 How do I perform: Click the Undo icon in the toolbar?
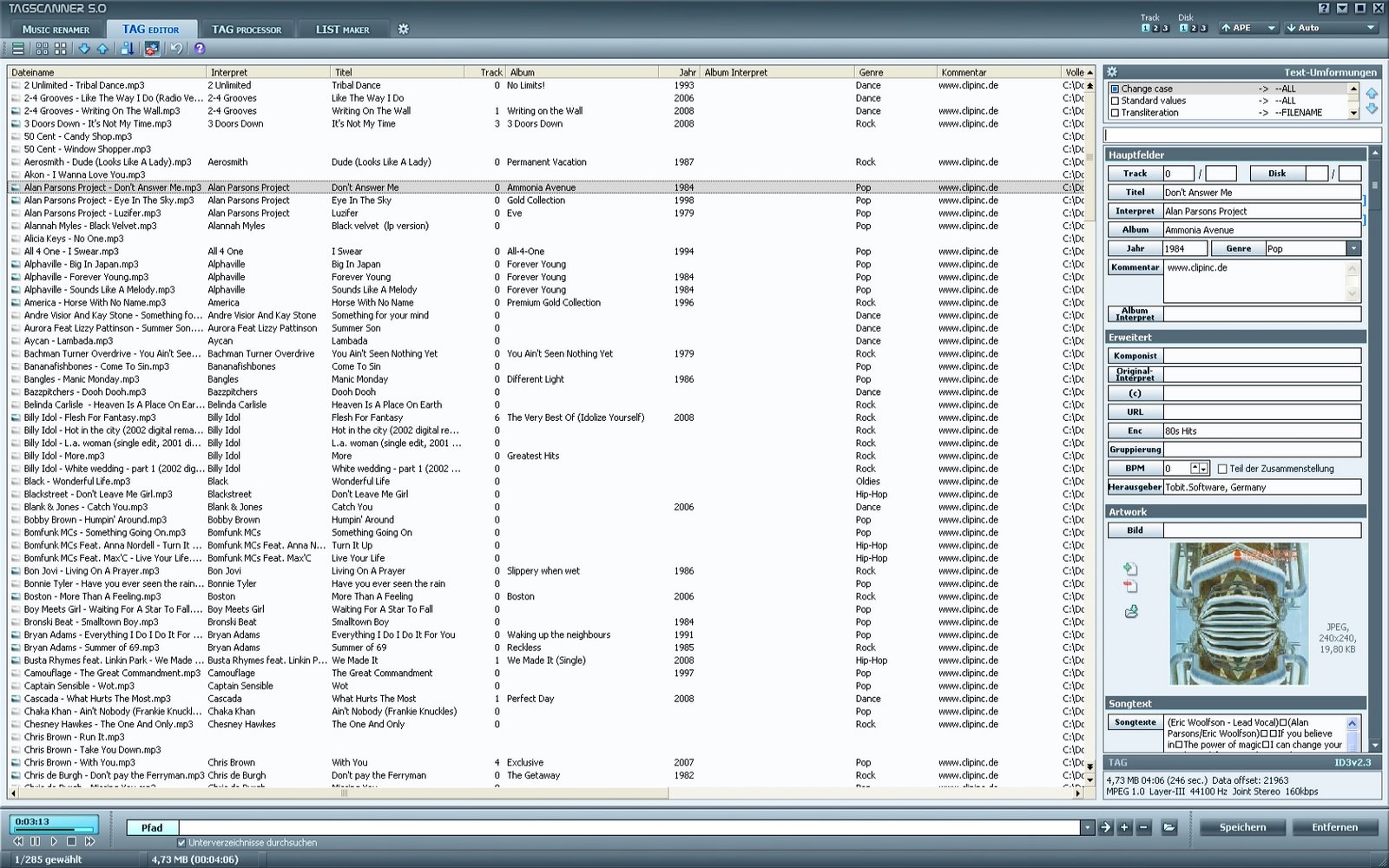tap(176, 49)
